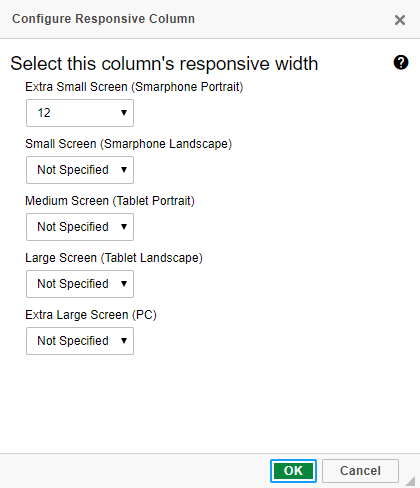Click the Extra Small Screen (Smarphone Portrait) label
420x488 pixels.
134,87
